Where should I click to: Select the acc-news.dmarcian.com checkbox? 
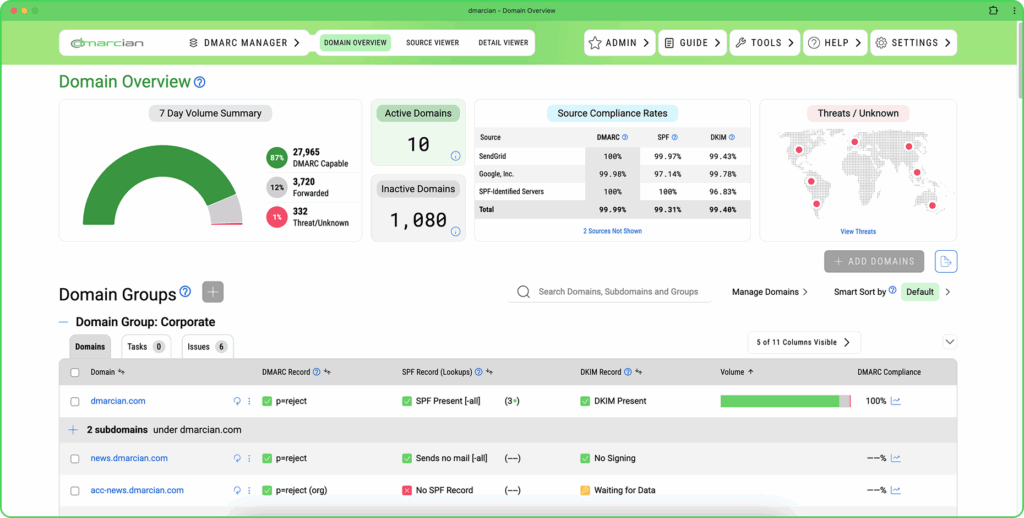[75, 491]
